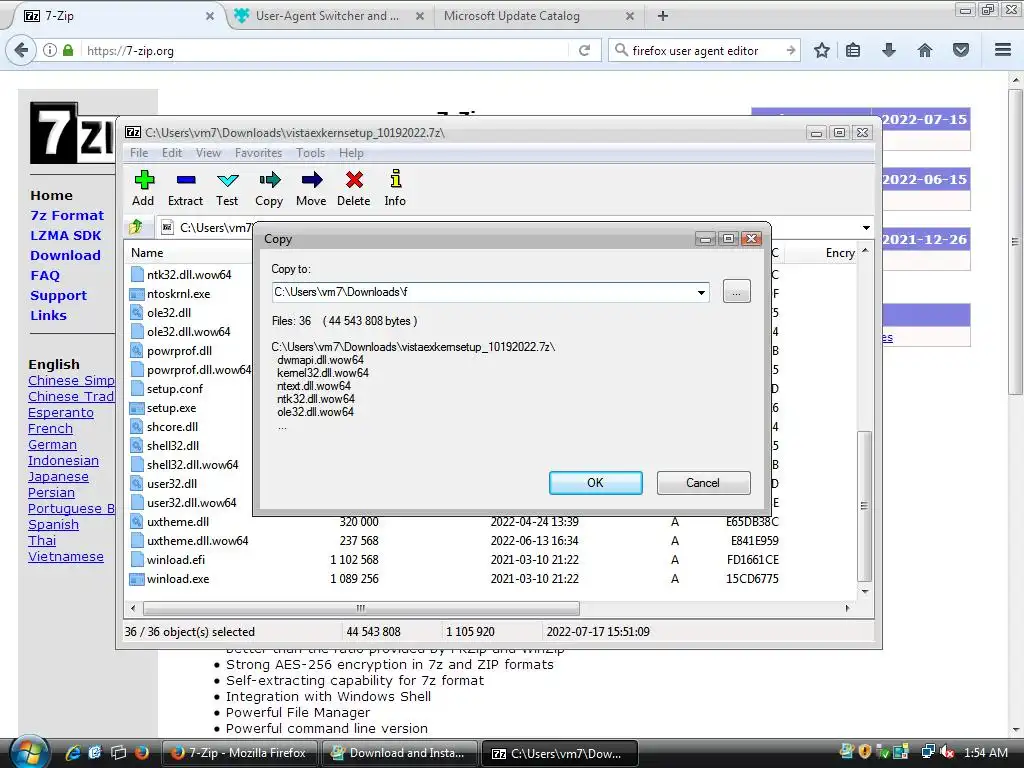Click the Firefox reload page icon

(x=584, y=50)
